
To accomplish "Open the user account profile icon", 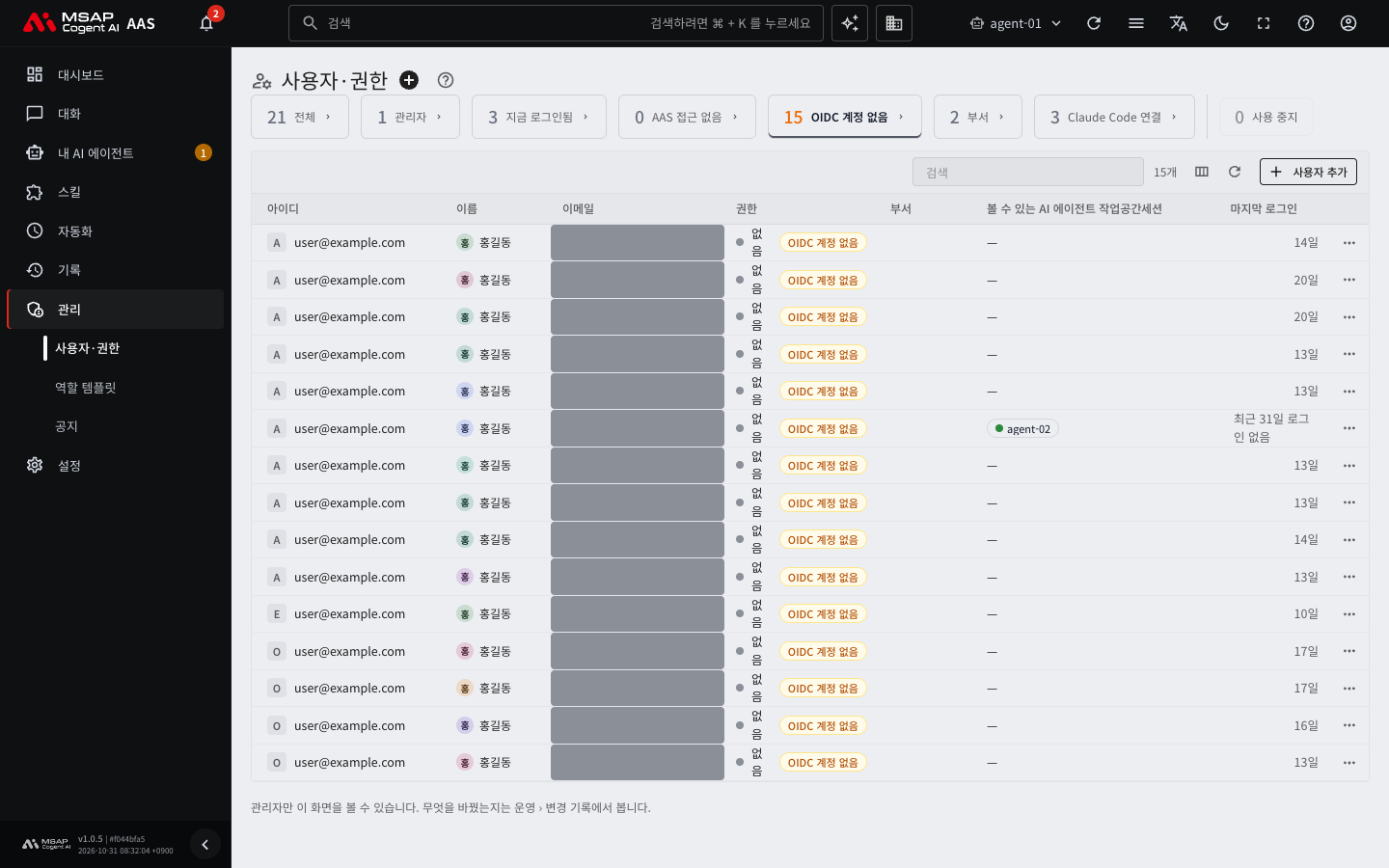I will click(1348, 23).
